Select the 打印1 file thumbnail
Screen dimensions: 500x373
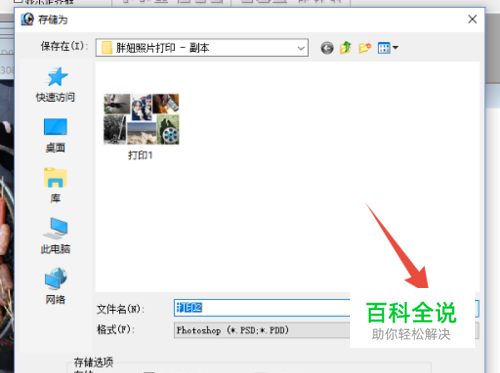click(141, 119)
